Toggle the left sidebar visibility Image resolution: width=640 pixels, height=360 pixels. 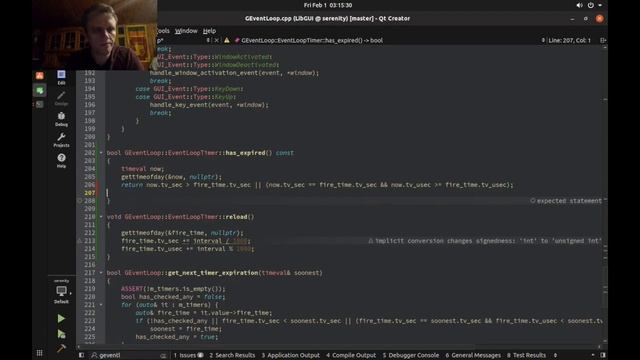81,355
